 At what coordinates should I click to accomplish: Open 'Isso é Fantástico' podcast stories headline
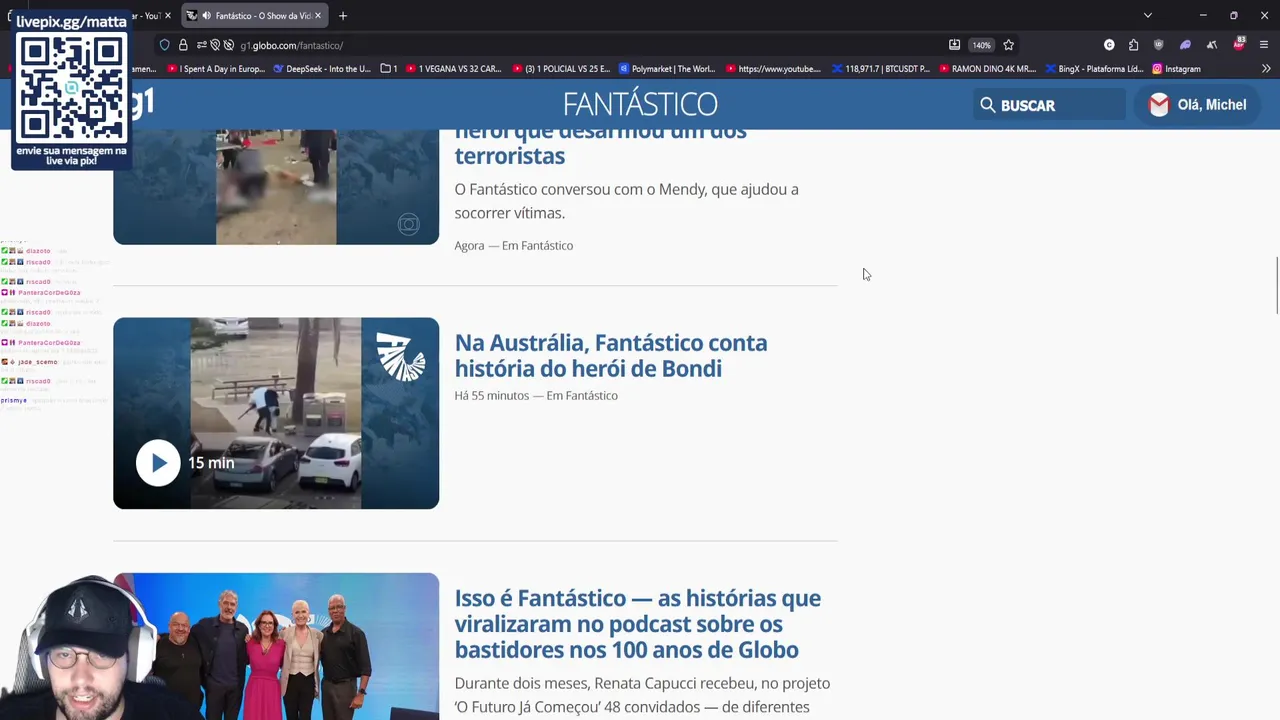[x=638, y=624]
